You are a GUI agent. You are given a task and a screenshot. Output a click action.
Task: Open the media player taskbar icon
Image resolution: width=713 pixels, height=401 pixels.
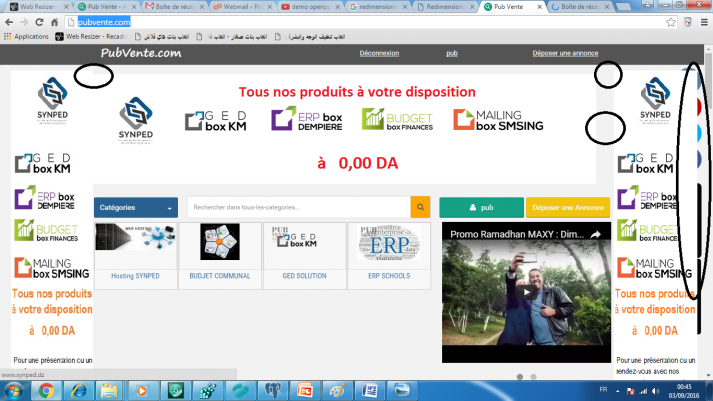click(x=142, y=391)
